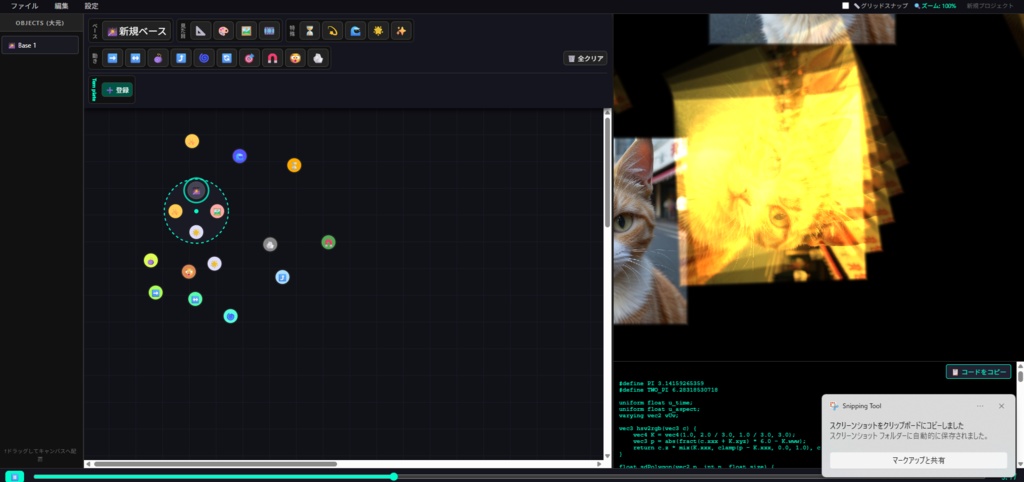Select the white cloud motion icon

point(318,58)
